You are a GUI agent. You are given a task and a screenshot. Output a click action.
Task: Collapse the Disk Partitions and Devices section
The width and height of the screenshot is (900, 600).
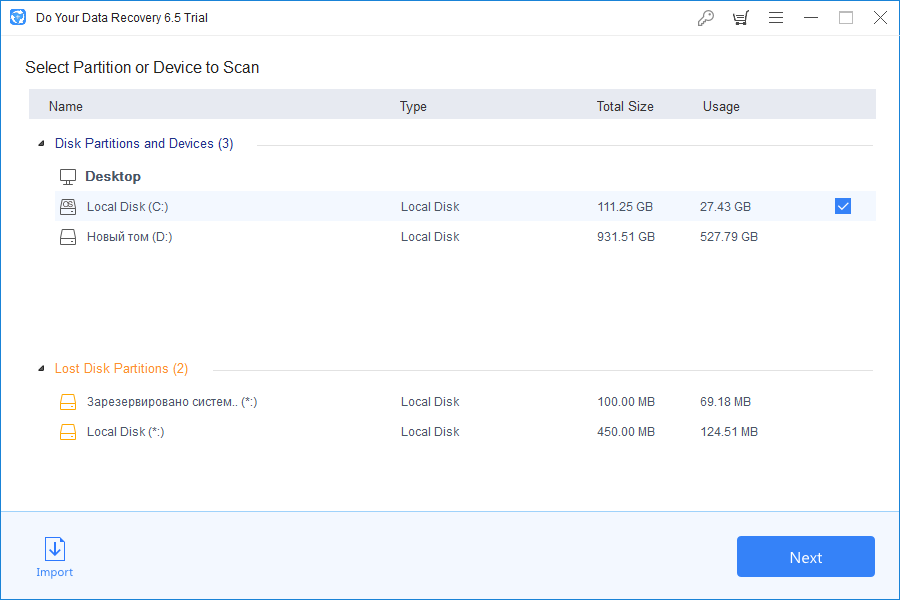coord(40,143)
